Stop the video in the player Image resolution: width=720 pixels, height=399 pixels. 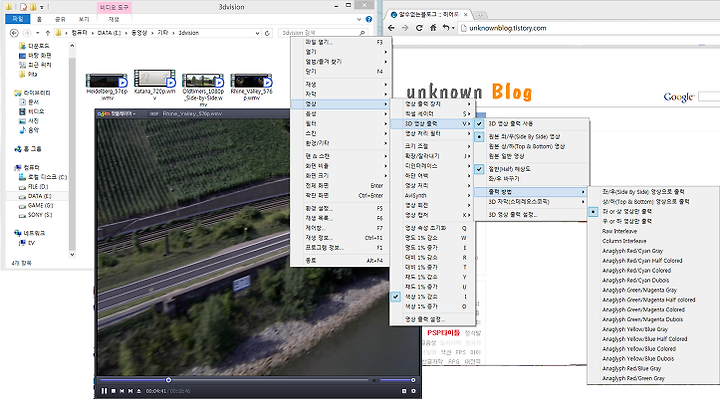click(x=113, y=391)
